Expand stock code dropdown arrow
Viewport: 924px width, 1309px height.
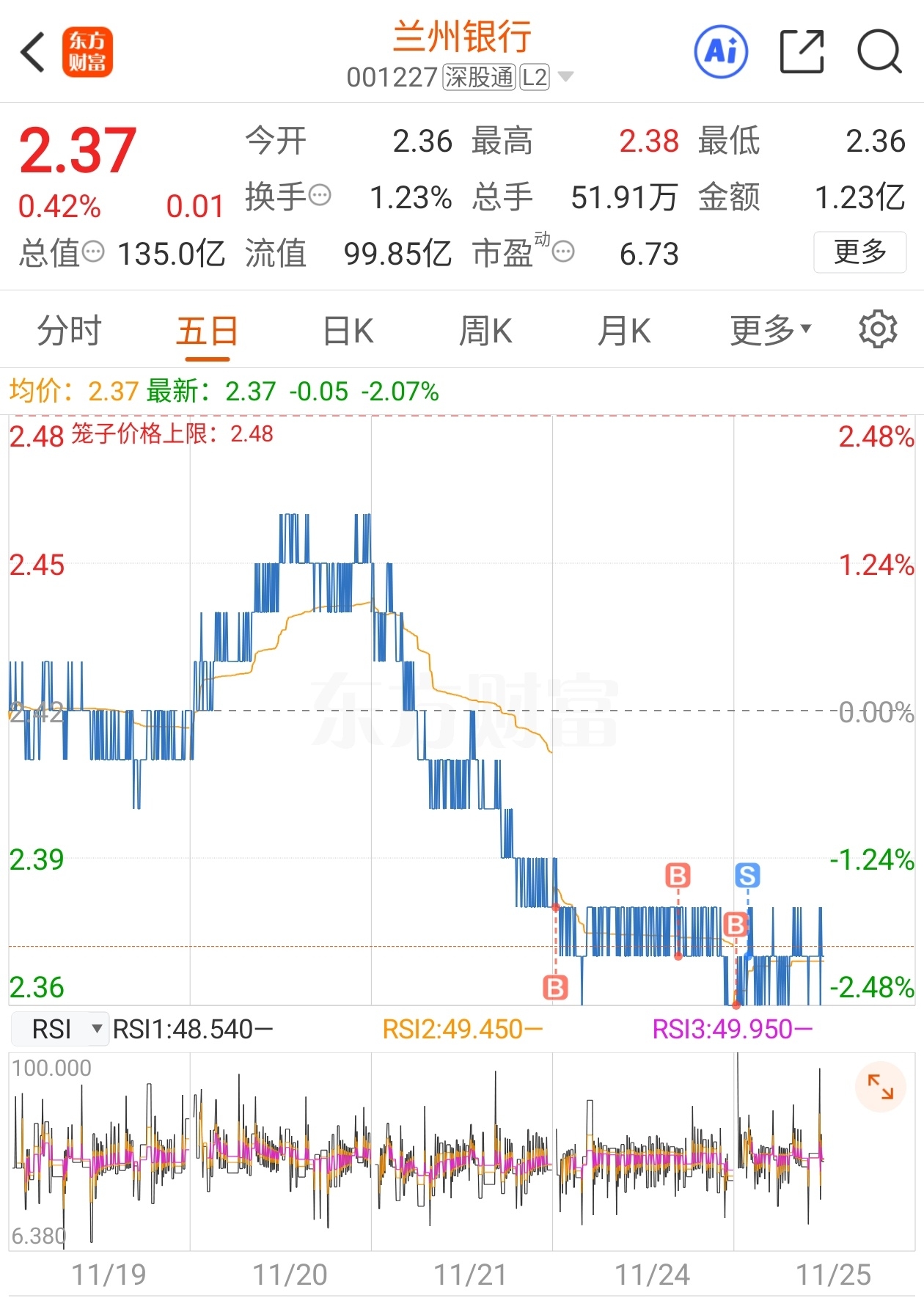point(565,77)
